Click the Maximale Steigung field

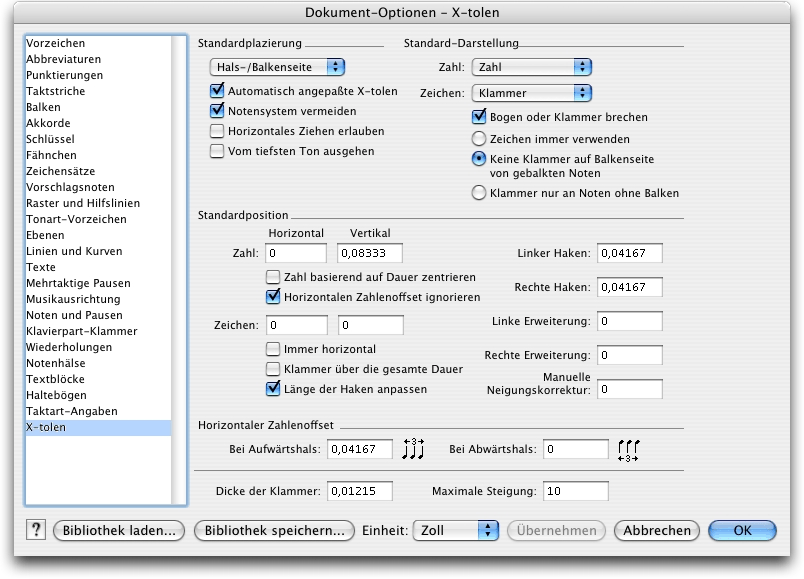pyautogui.click(x=576, y=491)
